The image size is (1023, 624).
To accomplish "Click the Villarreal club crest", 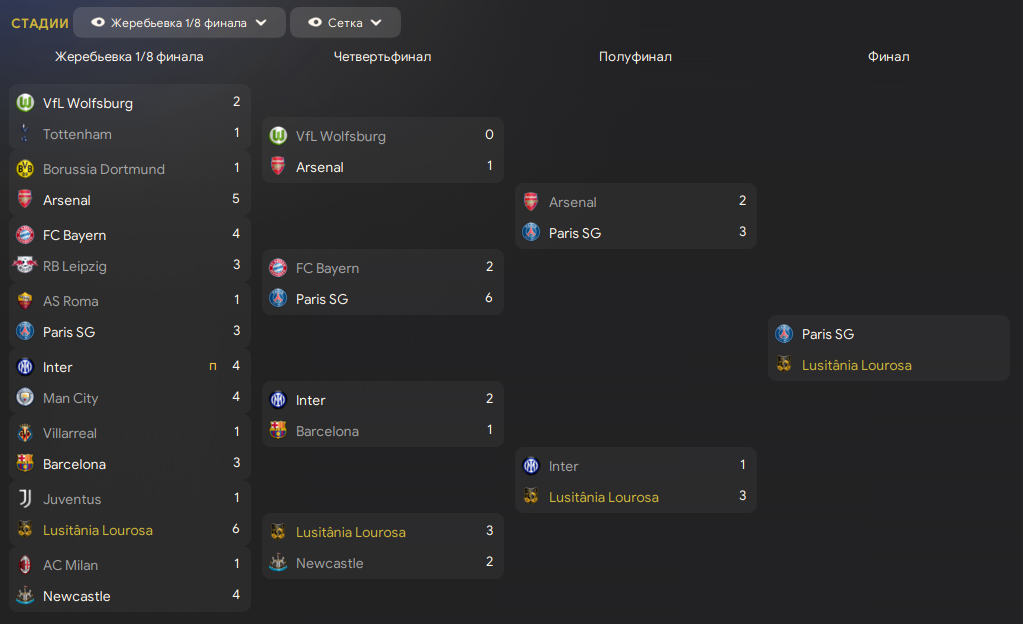I will pyautogui.click(x=25, y=433).
